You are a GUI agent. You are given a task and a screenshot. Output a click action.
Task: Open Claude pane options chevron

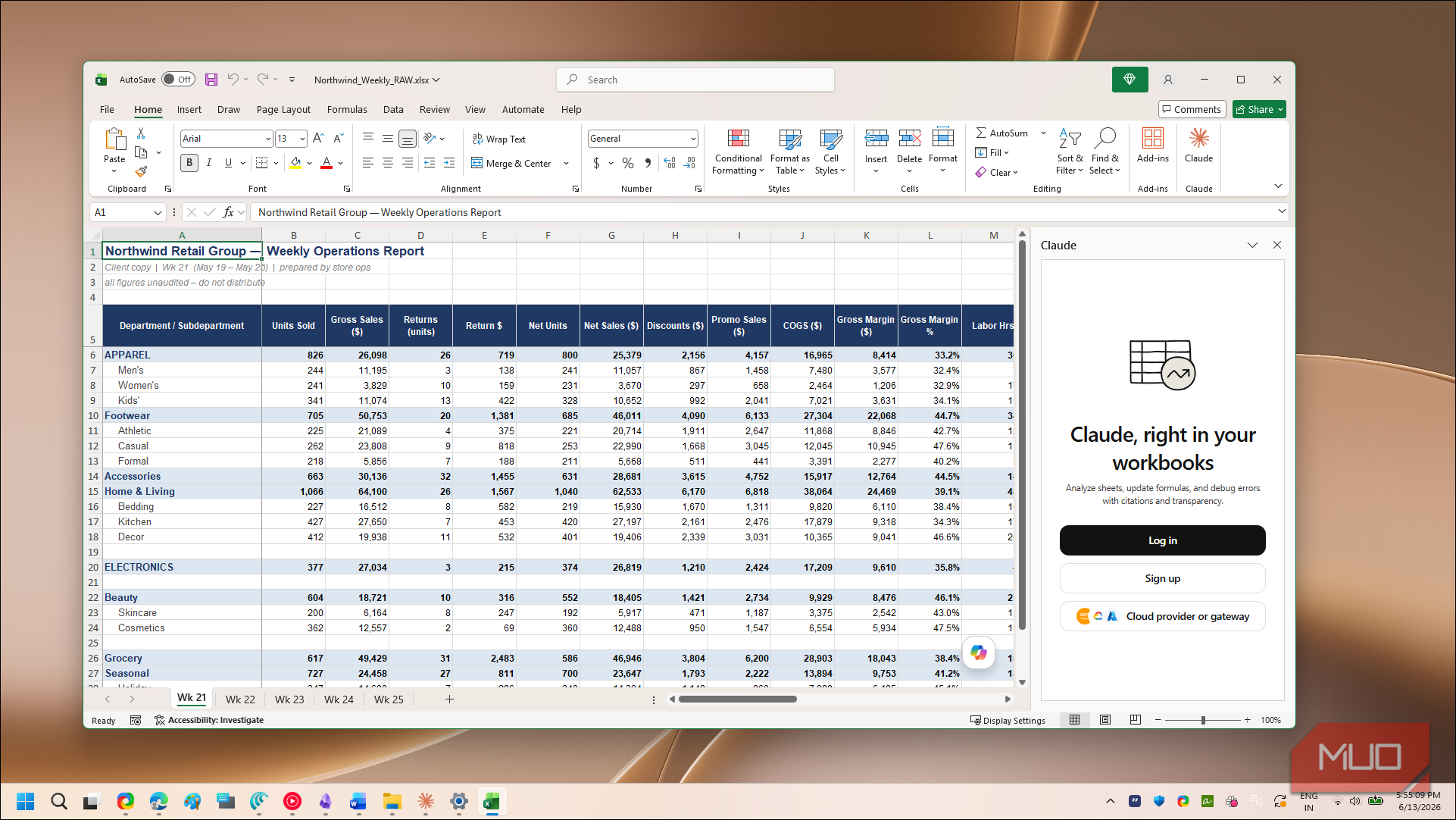(x=1252, y=245)
